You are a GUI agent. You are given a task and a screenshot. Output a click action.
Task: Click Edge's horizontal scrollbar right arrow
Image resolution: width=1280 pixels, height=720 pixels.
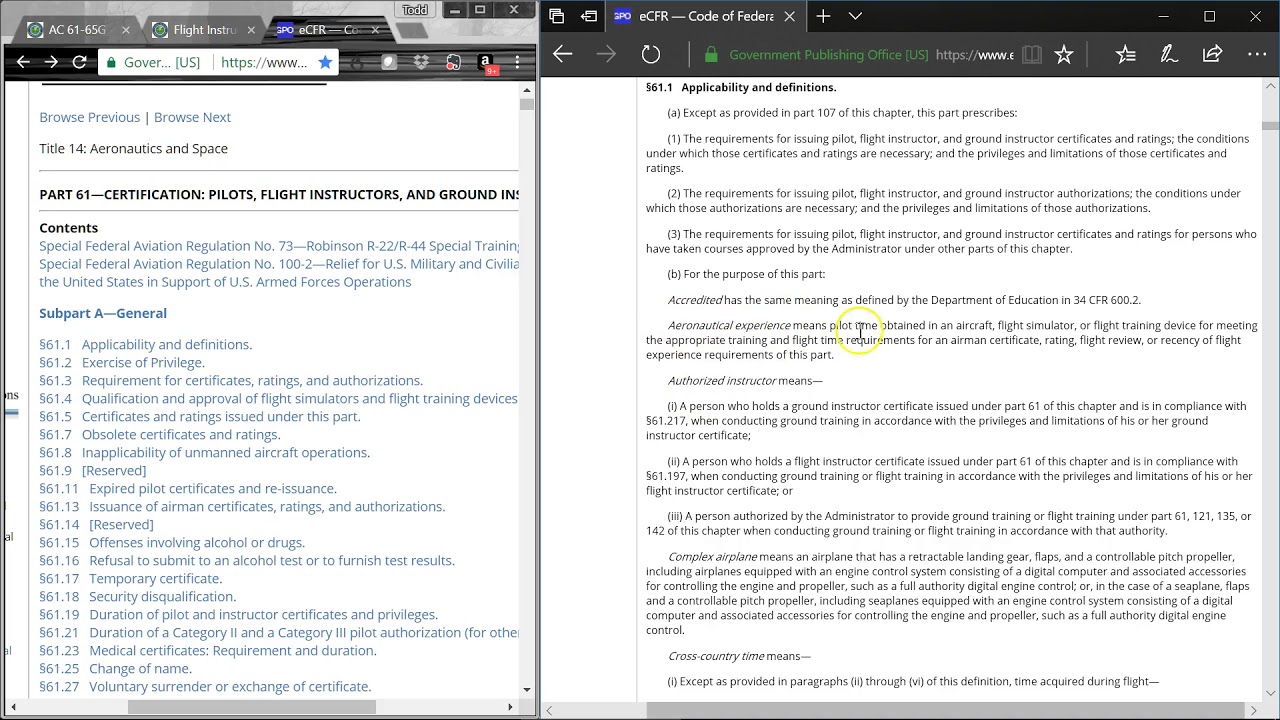(x=1253, y=710)
